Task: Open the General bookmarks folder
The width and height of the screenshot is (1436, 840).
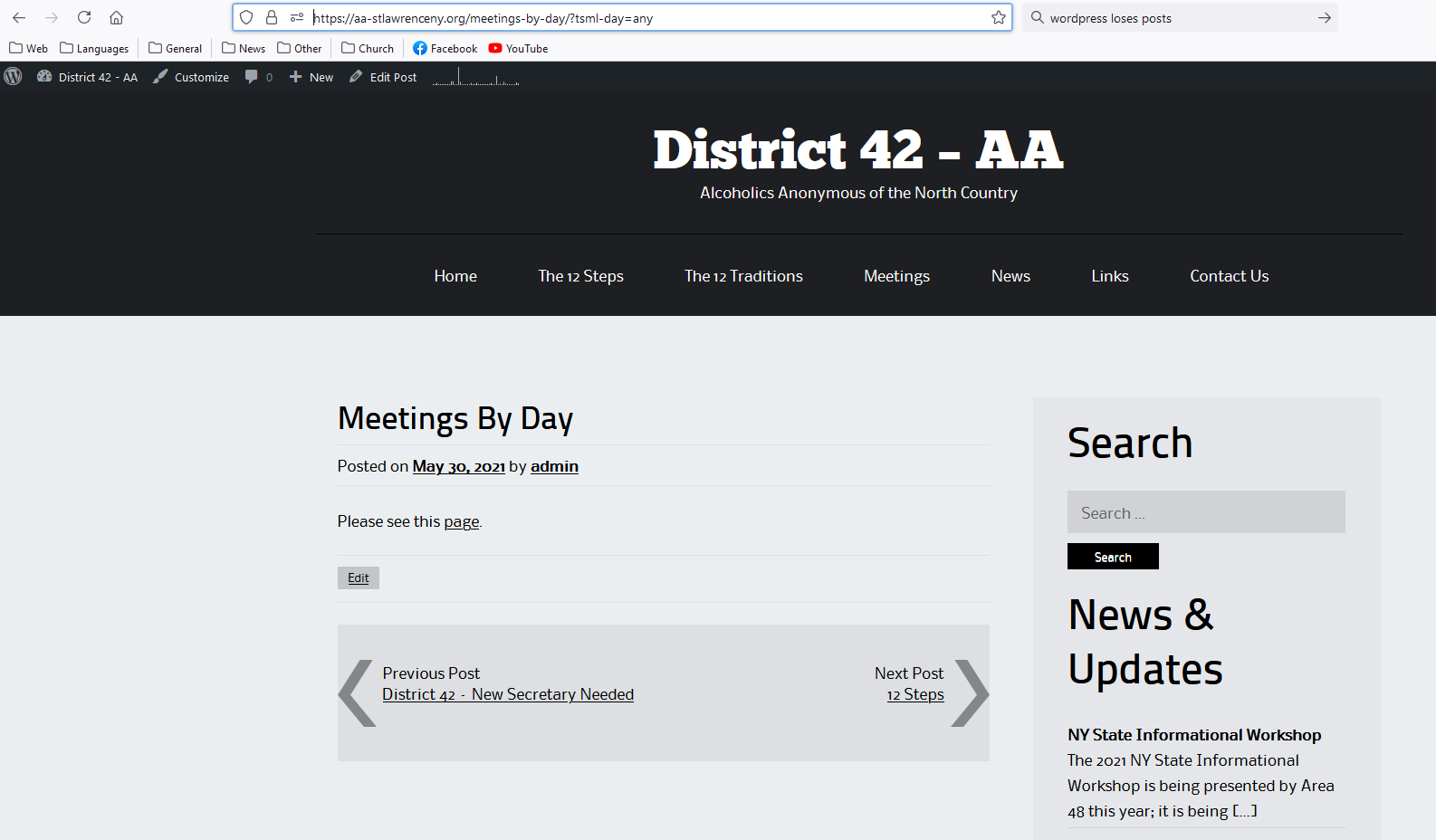Action: [175, 48]
